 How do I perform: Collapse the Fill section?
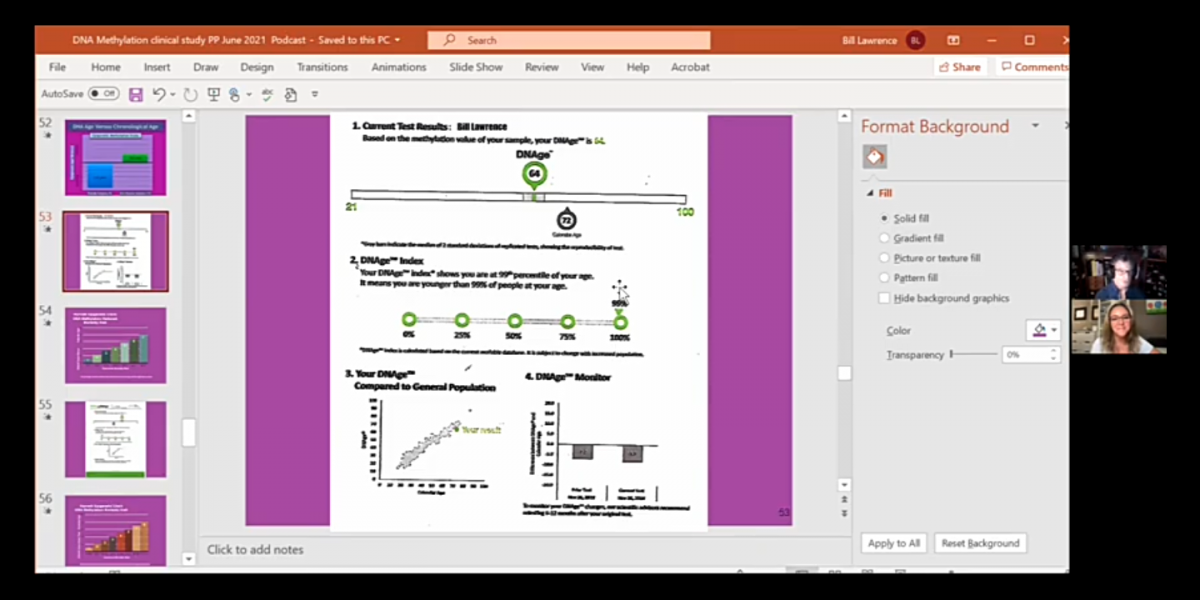pyautogui.click(x=869, y=194)
